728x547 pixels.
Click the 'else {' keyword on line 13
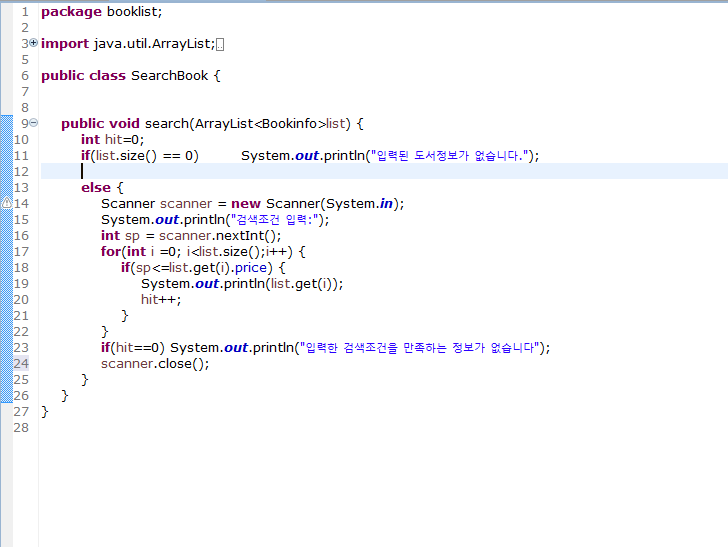coord(102,188)
